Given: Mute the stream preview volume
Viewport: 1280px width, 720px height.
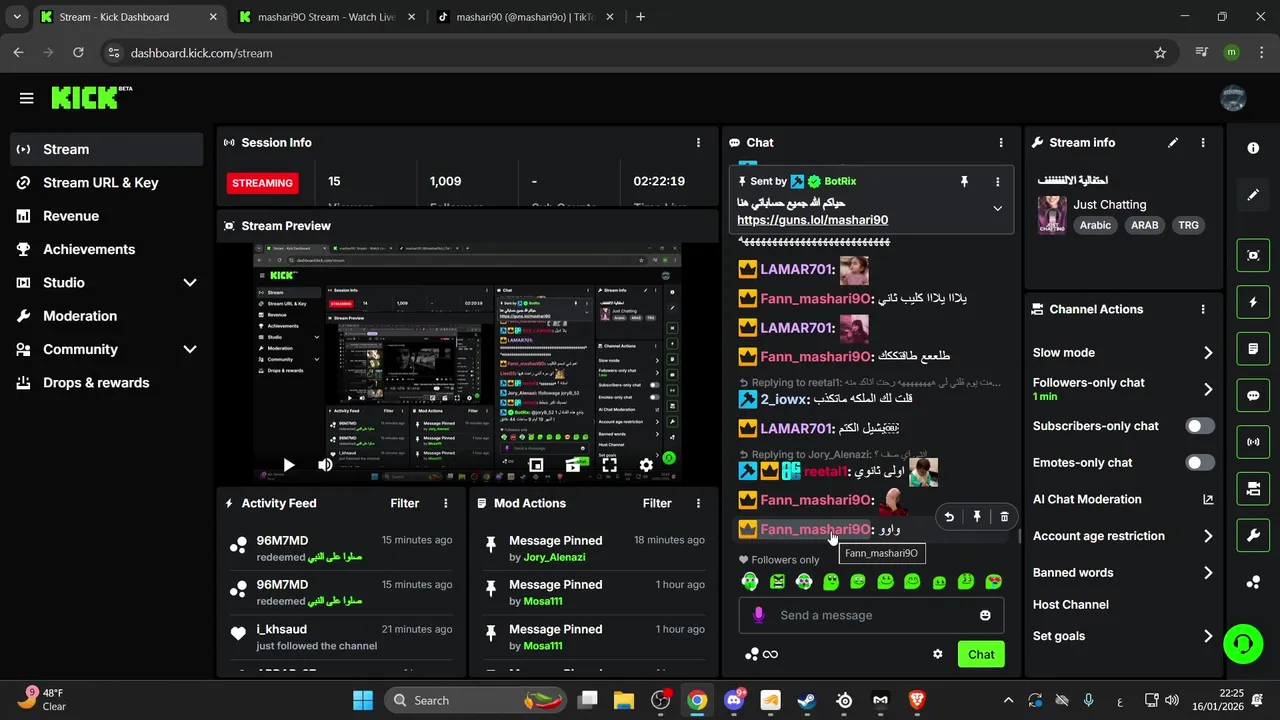Looking at the screenshot, I should [325, 465].
